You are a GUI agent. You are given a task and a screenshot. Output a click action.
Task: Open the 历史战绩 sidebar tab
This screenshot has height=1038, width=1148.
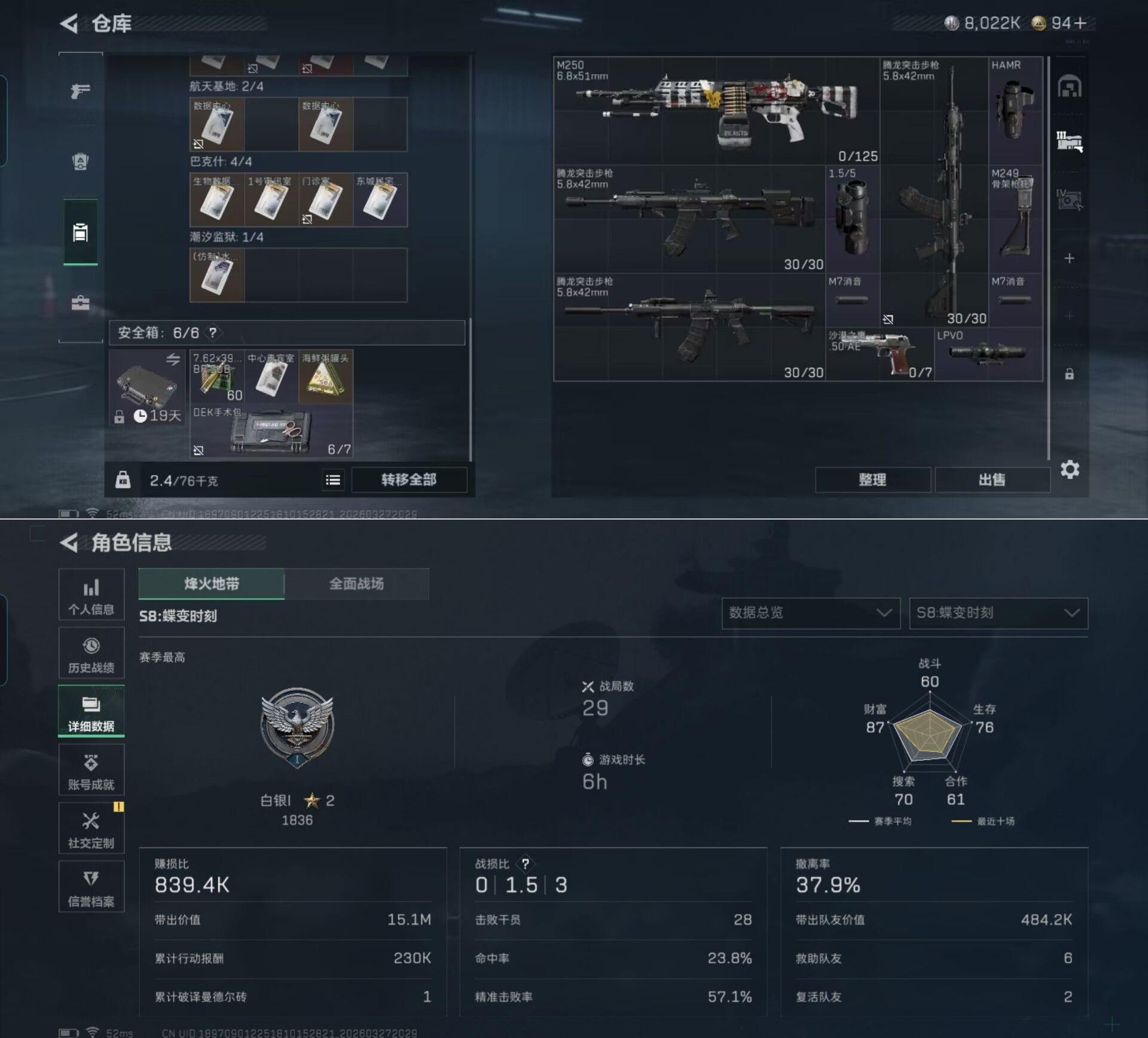pyautogui.click(x=91, y=654)
